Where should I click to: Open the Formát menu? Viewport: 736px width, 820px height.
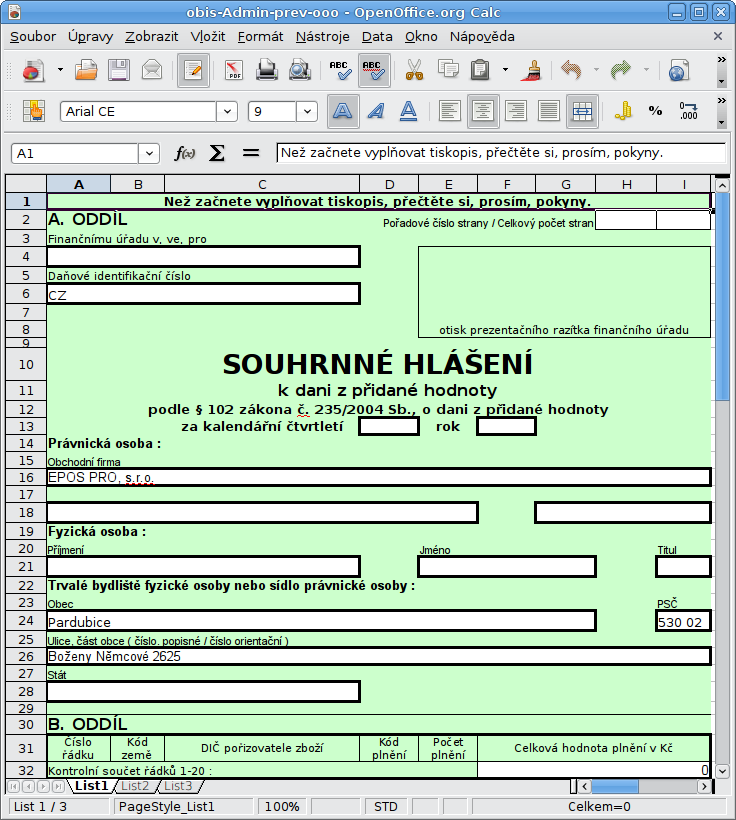pos(260,36)
